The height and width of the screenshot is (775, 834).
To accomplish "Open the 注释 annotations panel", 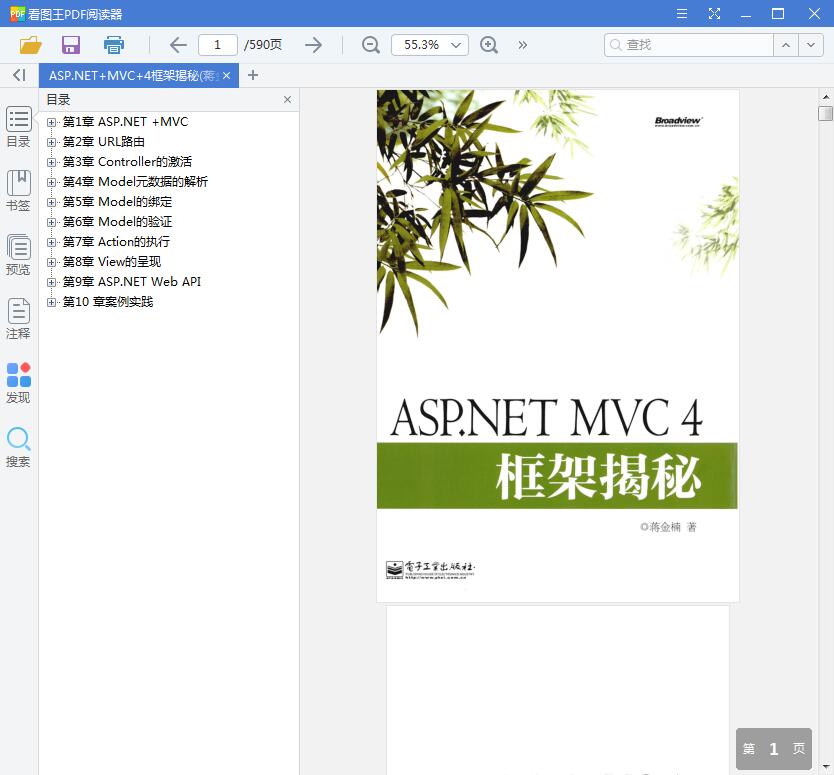I will point(19,318).
